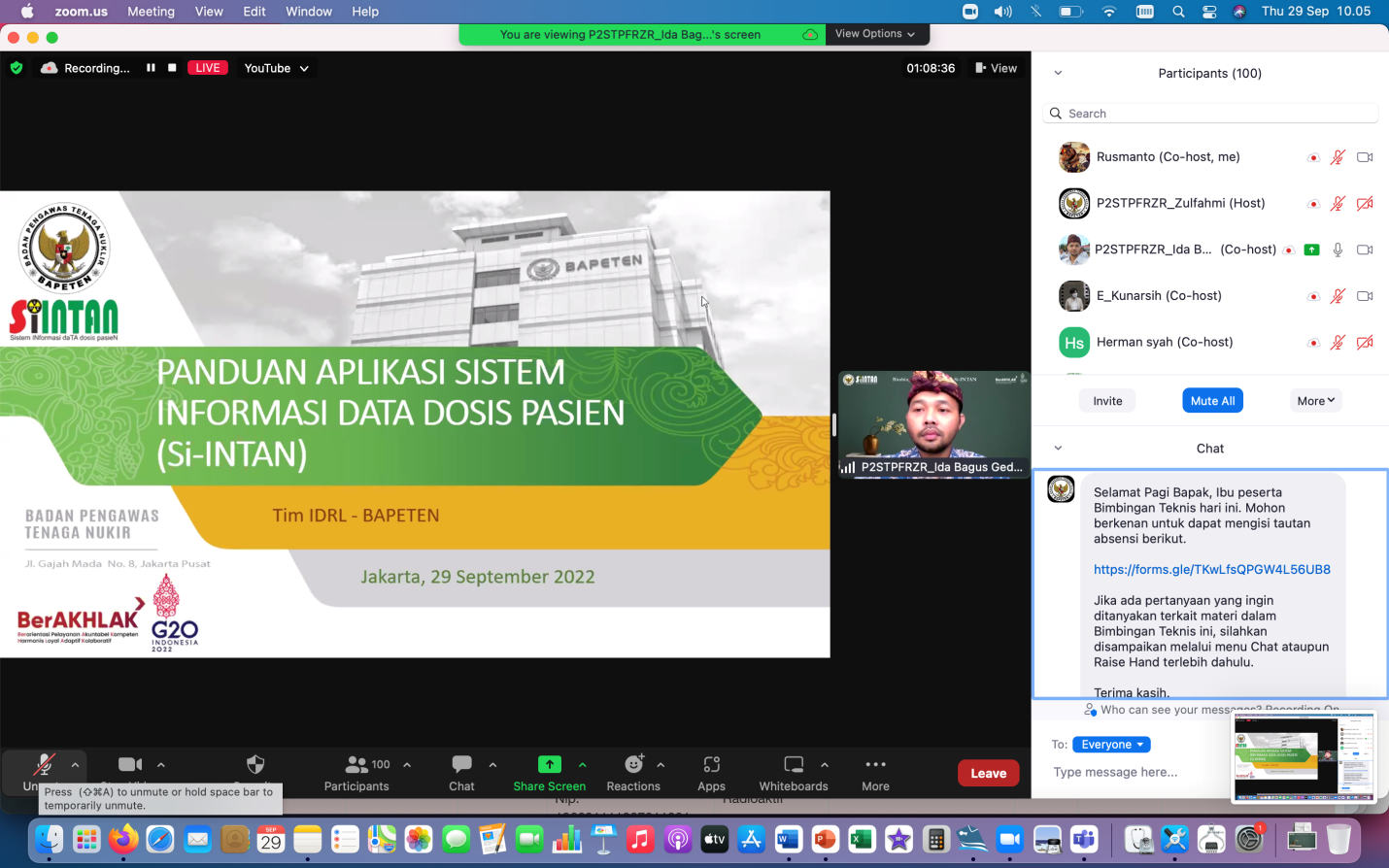This screenshot has width=1389, height=868.
Task: Open the Edit menu in menu bar
Action: click(x=254, y=12)
